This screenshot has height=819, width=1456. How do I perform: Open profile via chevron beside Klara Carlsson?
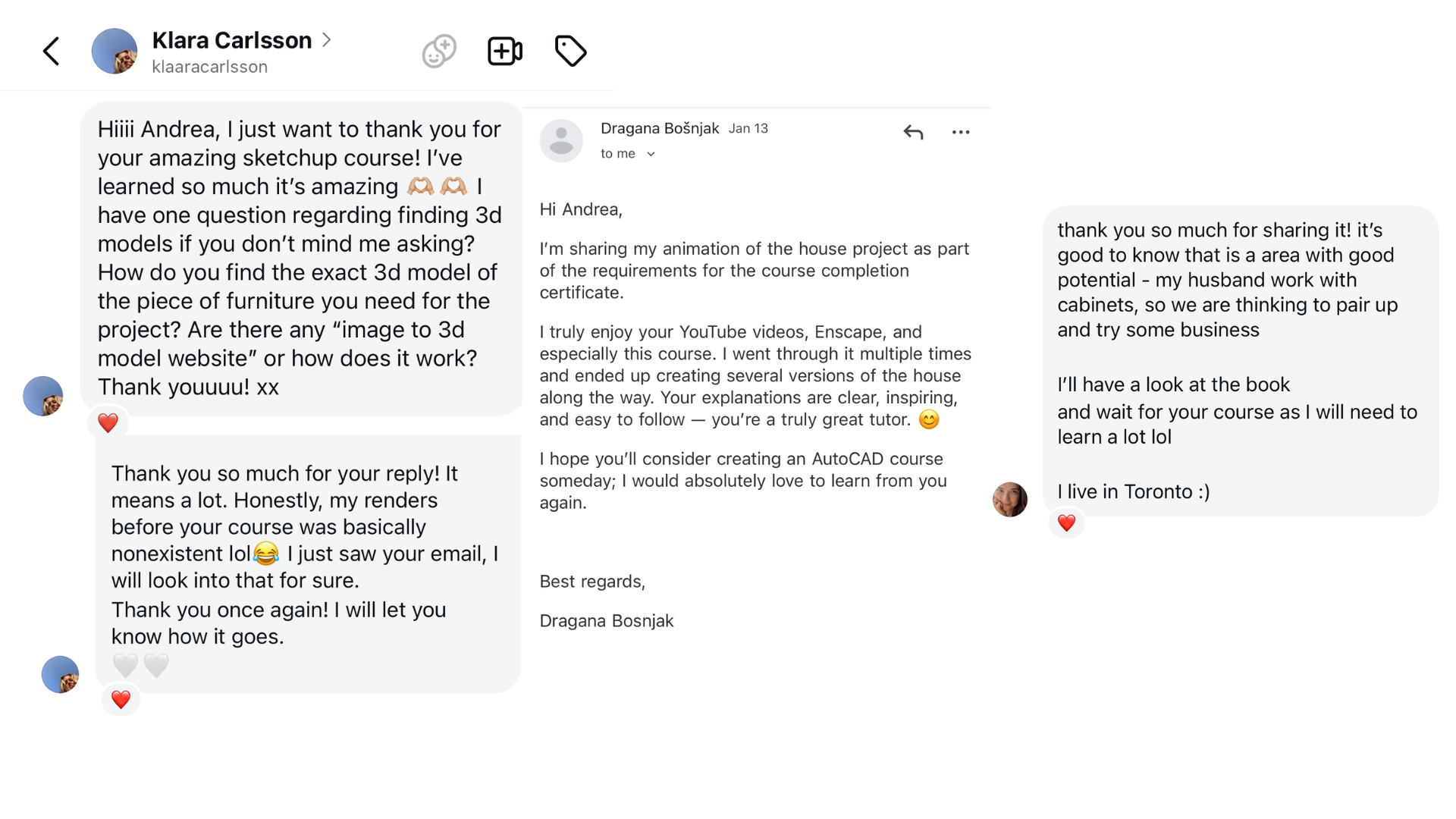coord(327,39)
